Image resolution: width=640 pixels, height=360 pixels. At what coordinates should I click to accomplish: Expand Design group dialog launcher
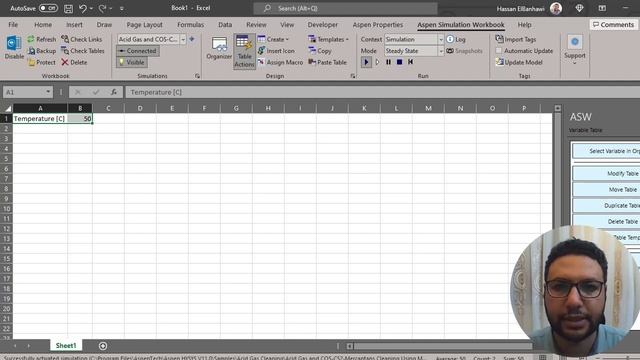tap(353, 76)
